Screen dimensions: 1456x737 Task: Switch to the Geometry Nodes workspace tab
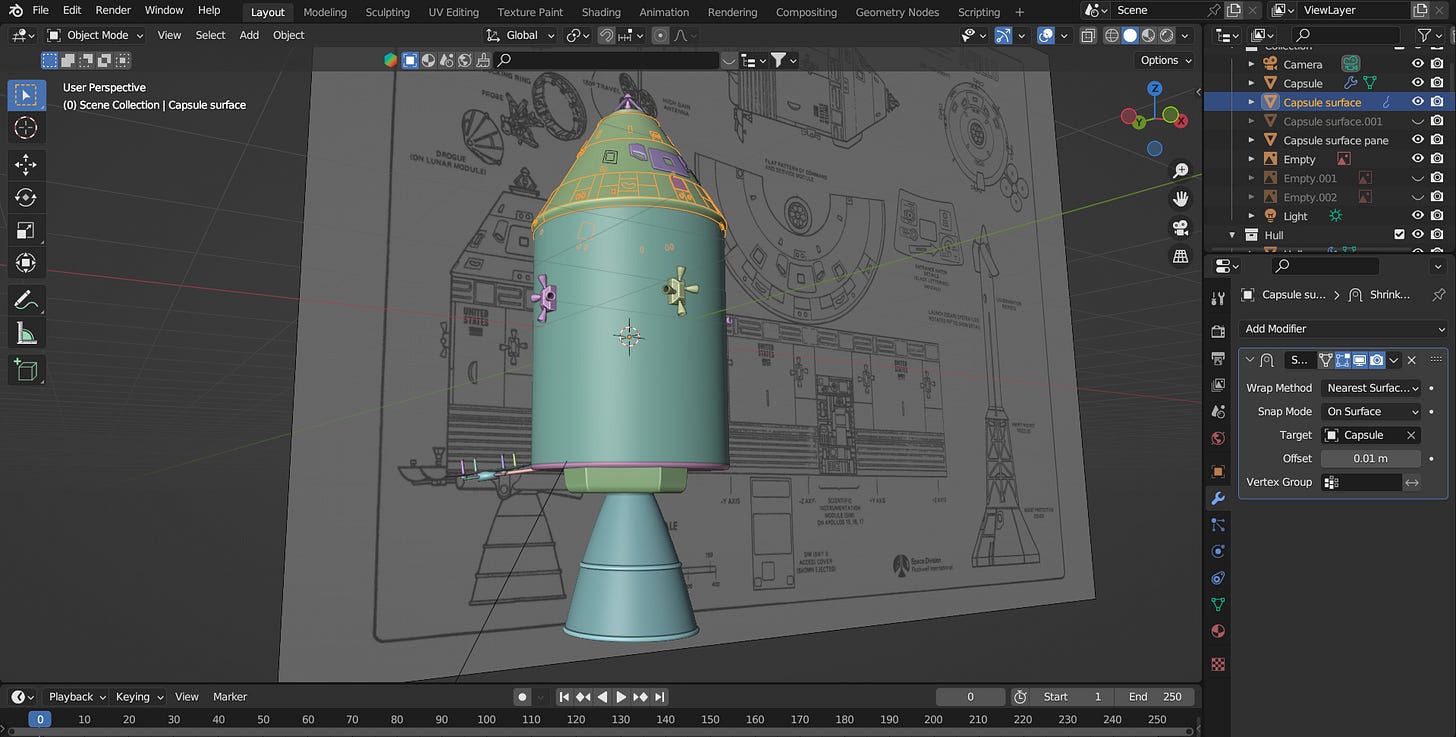[897, 12]
